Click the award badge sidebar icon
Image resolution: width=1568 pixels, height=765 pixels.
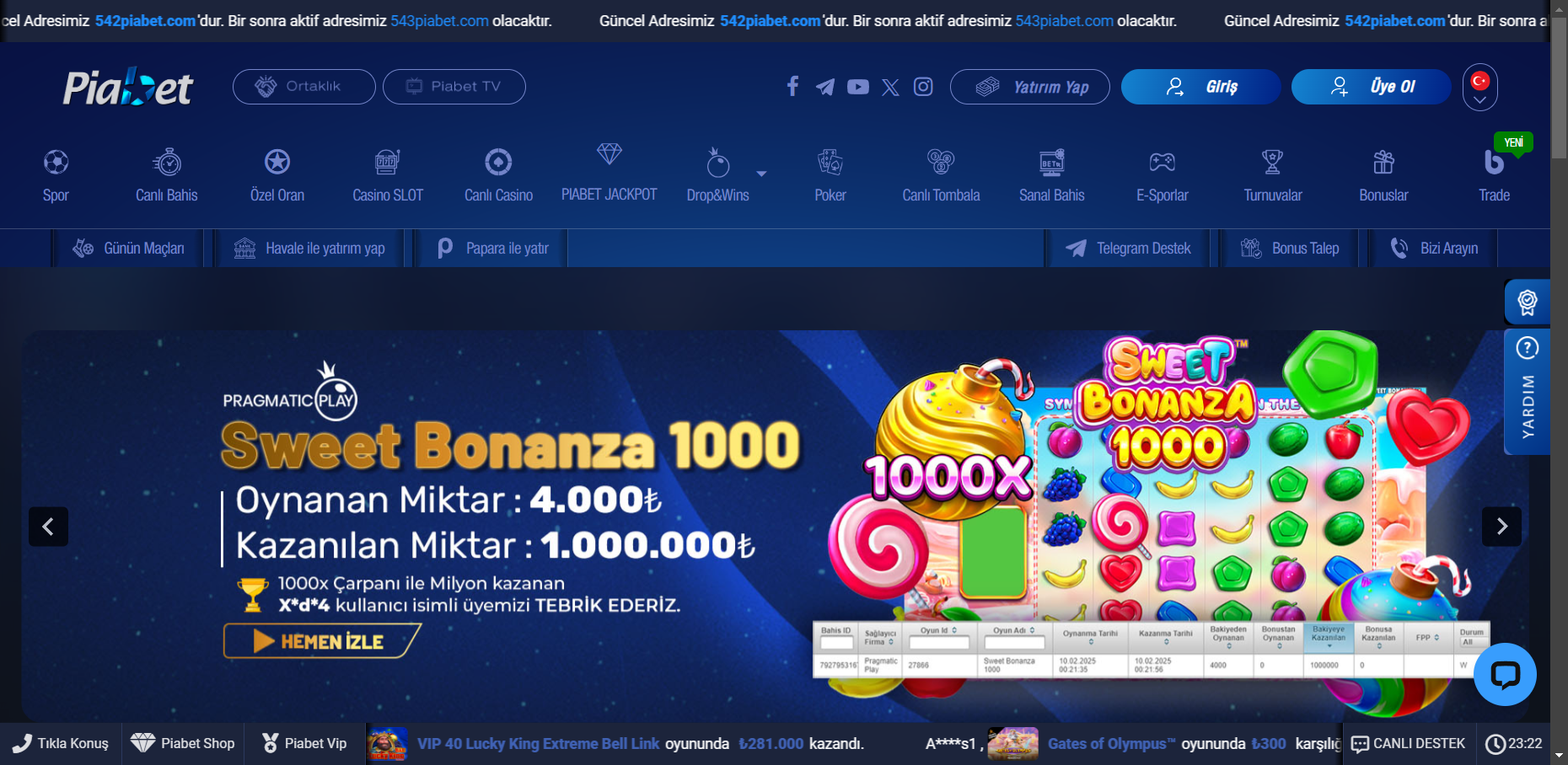pyautogui.click(x=1528, y=302)
